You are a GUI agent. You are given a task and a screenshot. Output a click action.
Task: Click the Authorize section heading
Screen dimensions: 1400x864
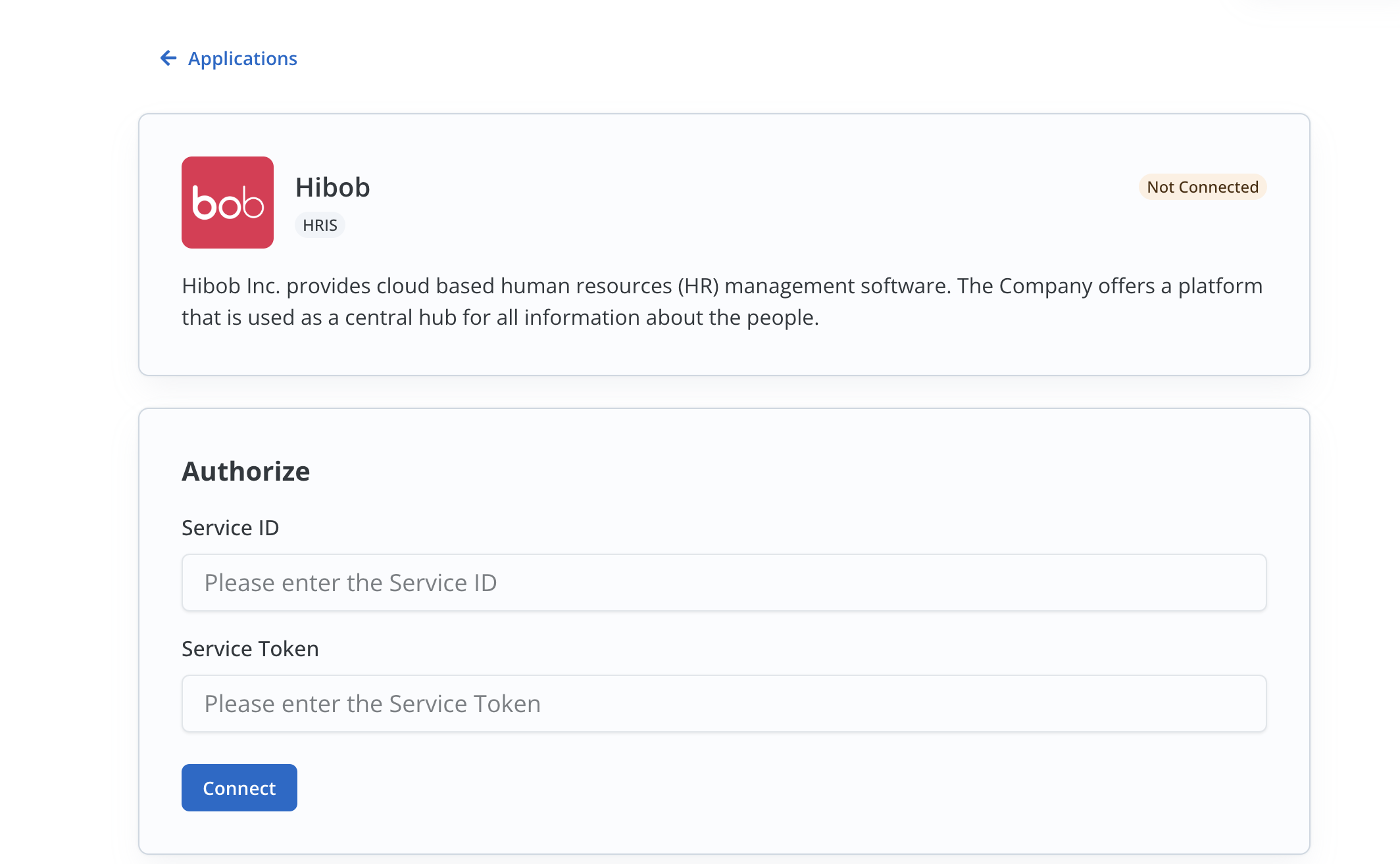[245, 471]
